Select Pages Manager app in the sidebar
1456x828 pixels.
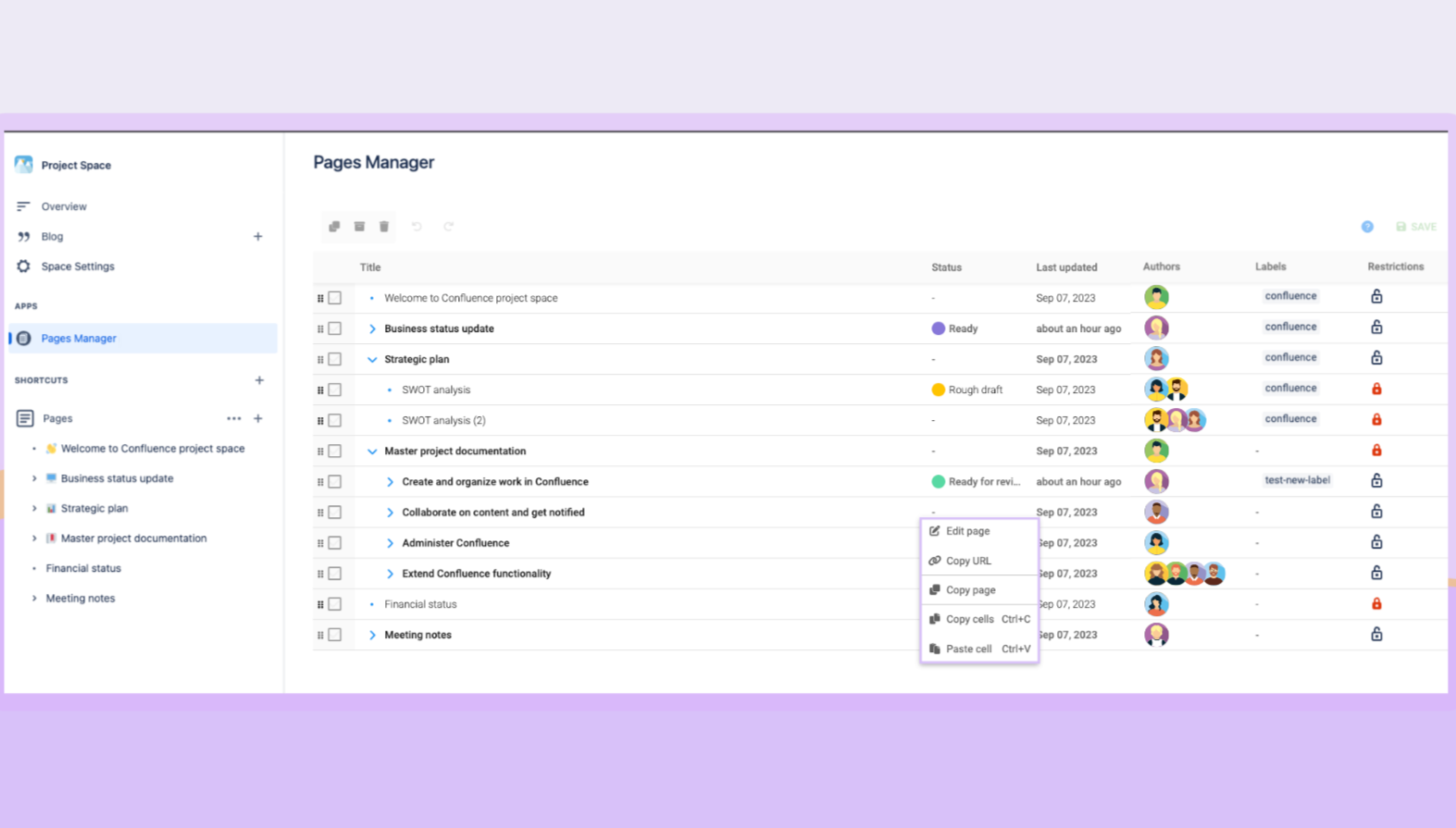pos(143,339)
